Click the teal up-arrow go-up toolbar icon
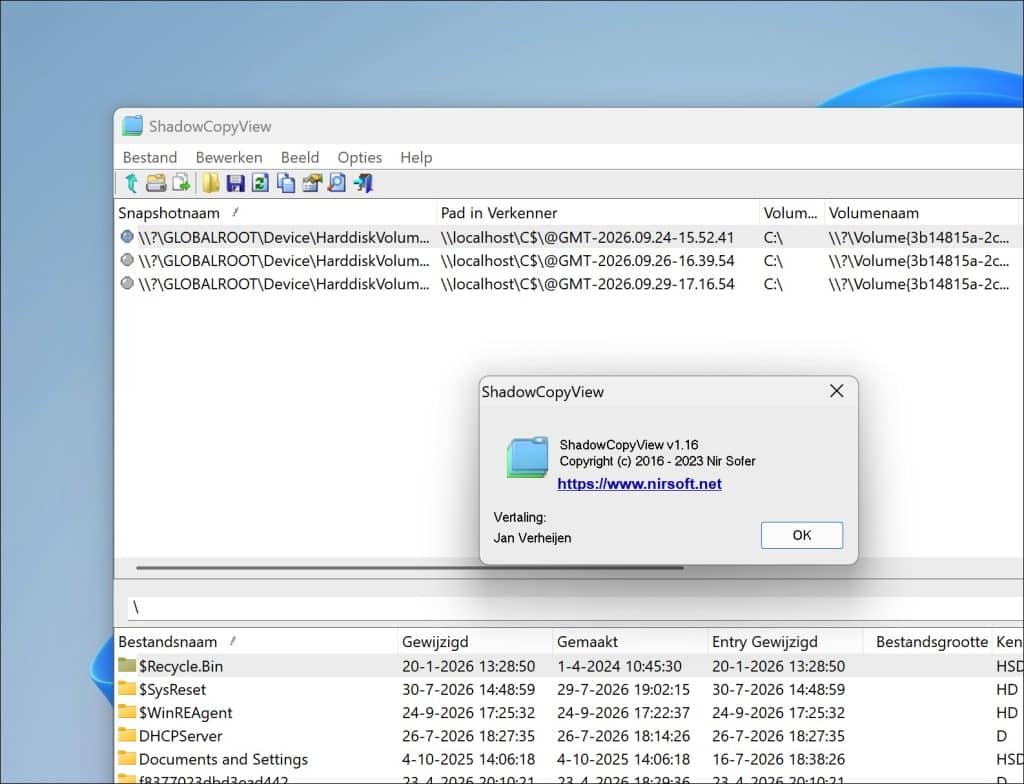The width and height of the screenshot is (1024, 784). pos(131,183)
